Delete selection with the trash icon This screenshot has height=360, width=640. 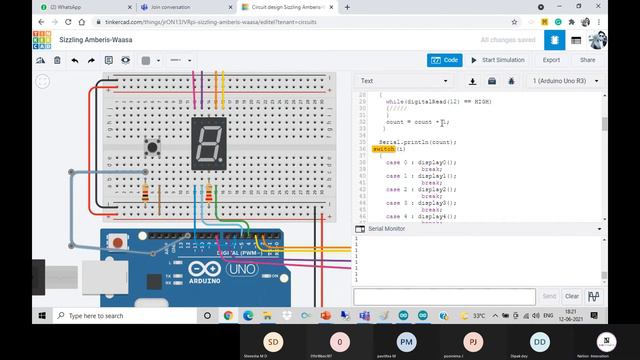coord(57,60)
